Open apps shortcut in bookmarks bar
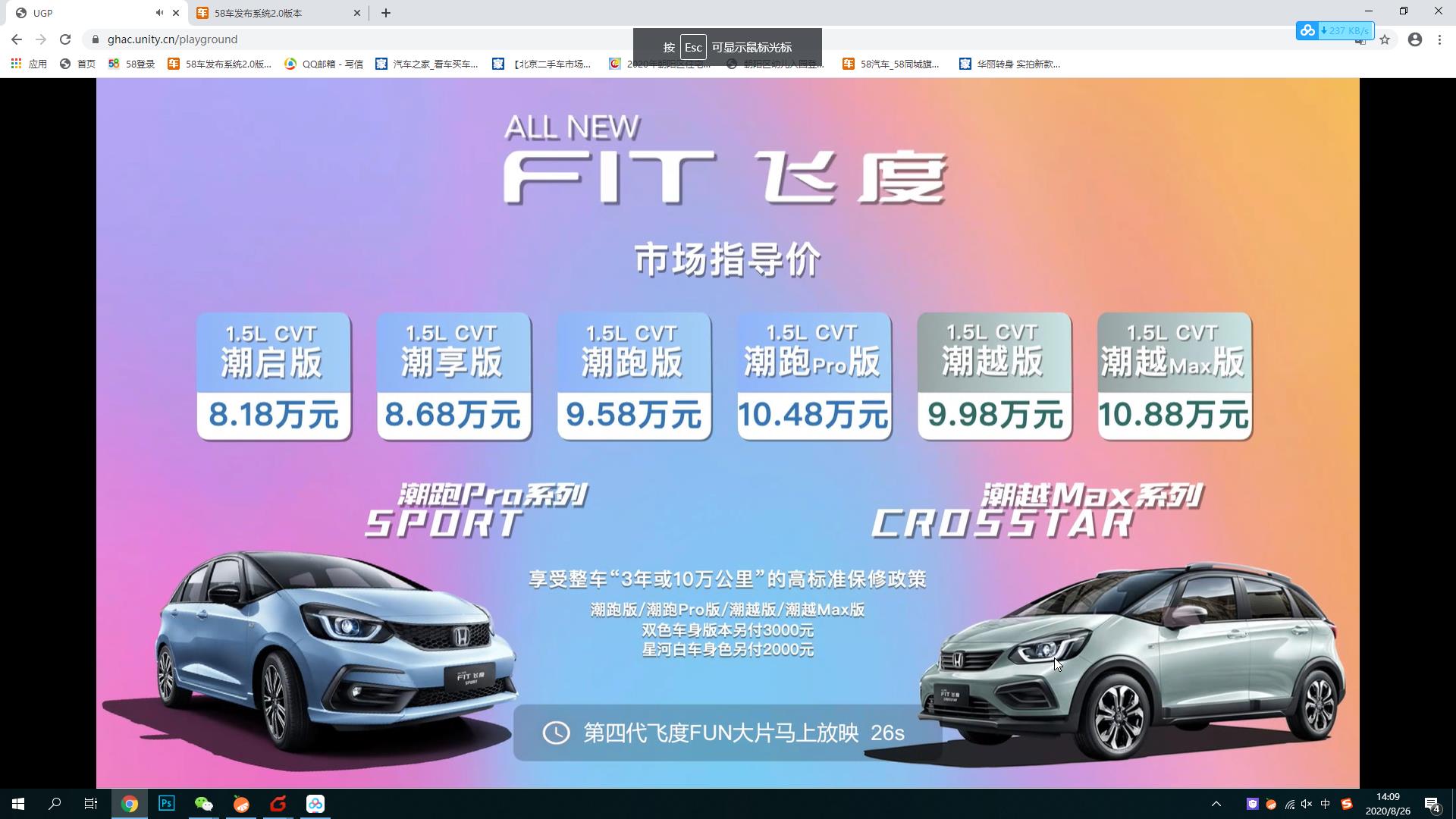Screen dimensions: 1456x819 pos(29,64)
